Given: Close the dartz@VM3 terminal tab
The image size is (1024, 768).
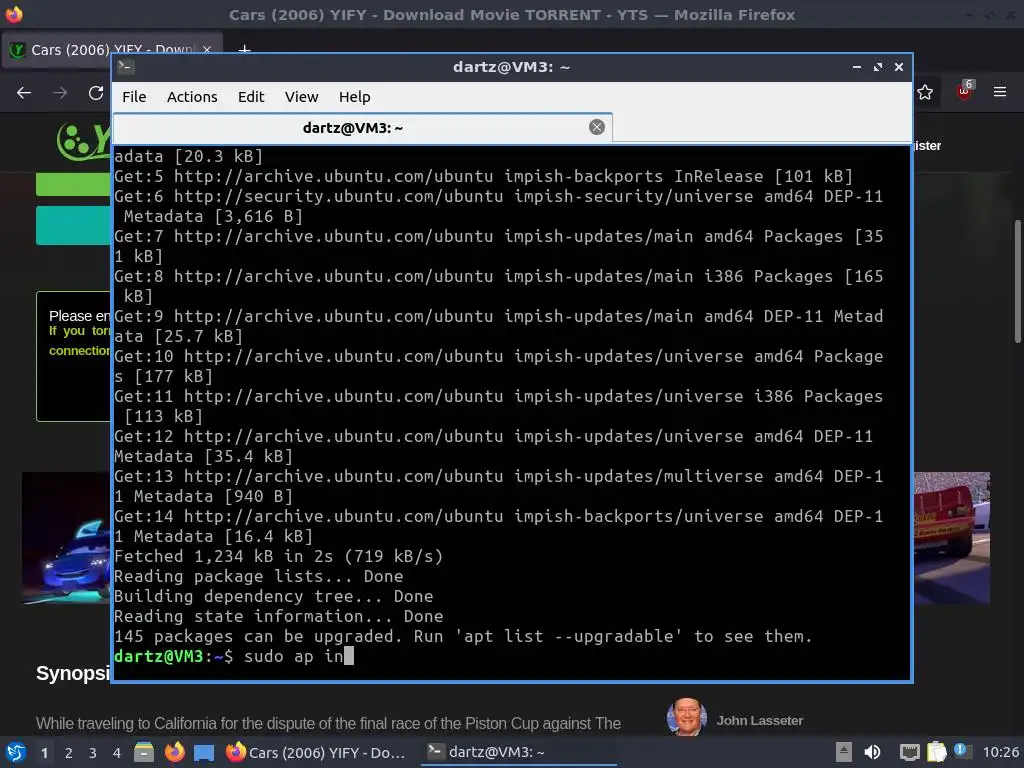Looking at the screenshot, I should (x=596, y=127).
